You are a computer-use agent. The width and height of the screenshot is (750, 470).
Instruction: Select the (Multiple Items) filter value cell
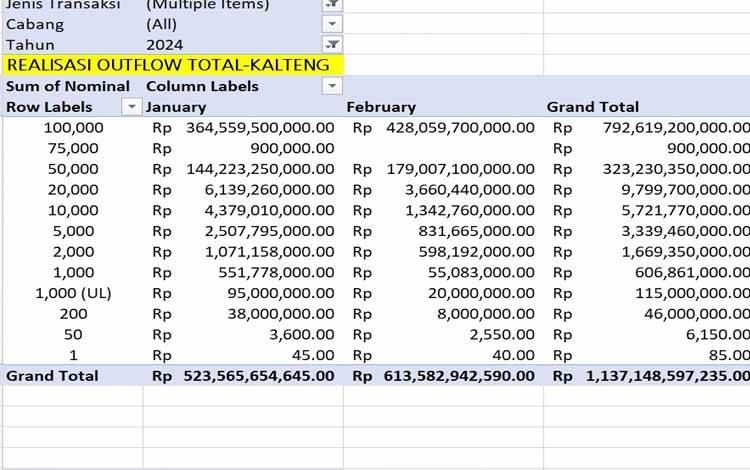(x=208, y=5)
